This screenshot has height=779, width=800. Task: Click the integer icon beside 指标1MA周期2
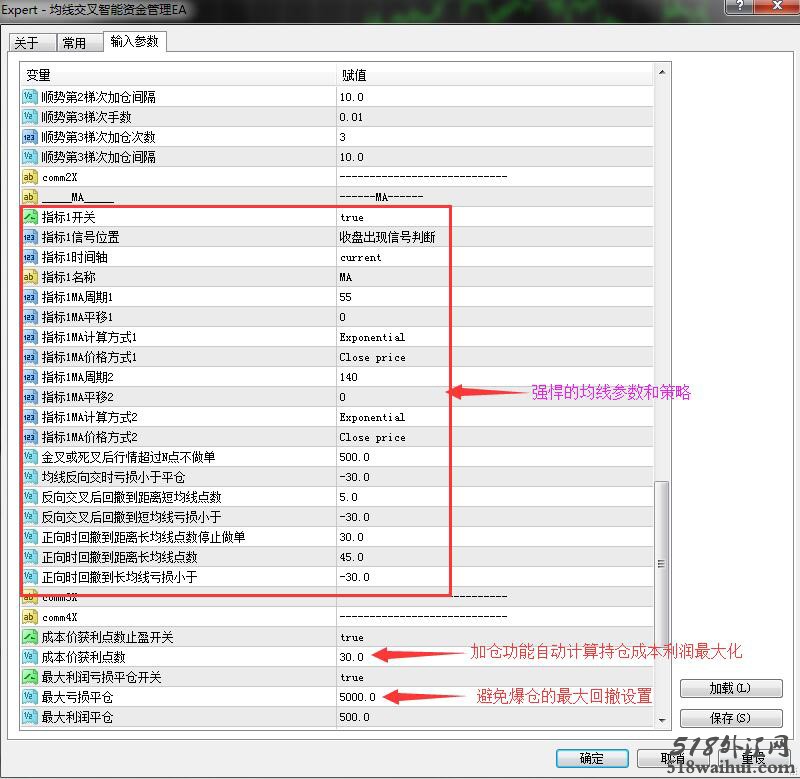(x=30, y=377)
